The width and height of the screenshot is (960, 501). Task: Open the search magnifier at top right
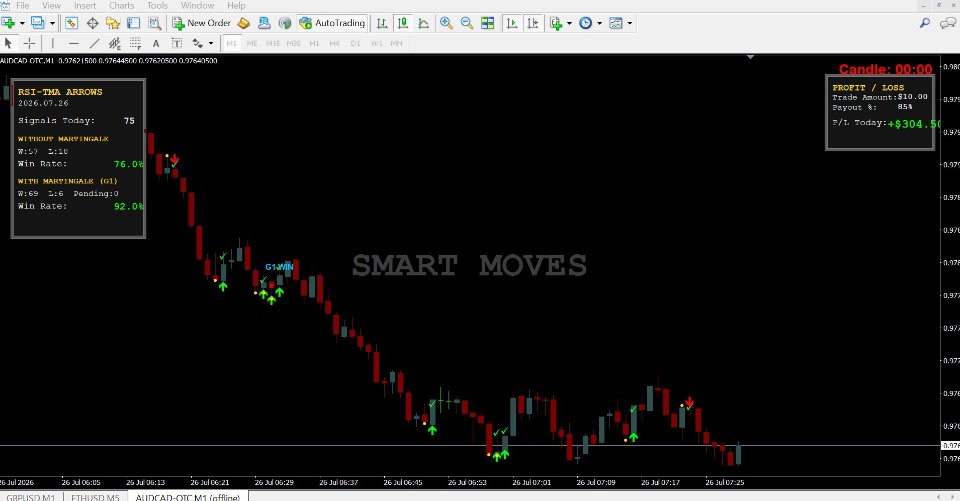924,23
